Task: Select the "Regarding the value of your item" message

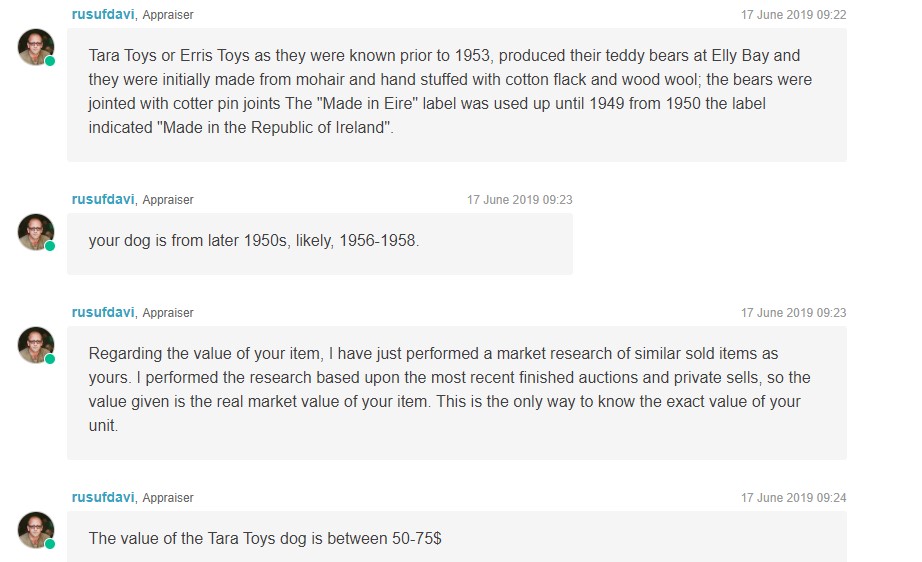Action: pos(456,390)
